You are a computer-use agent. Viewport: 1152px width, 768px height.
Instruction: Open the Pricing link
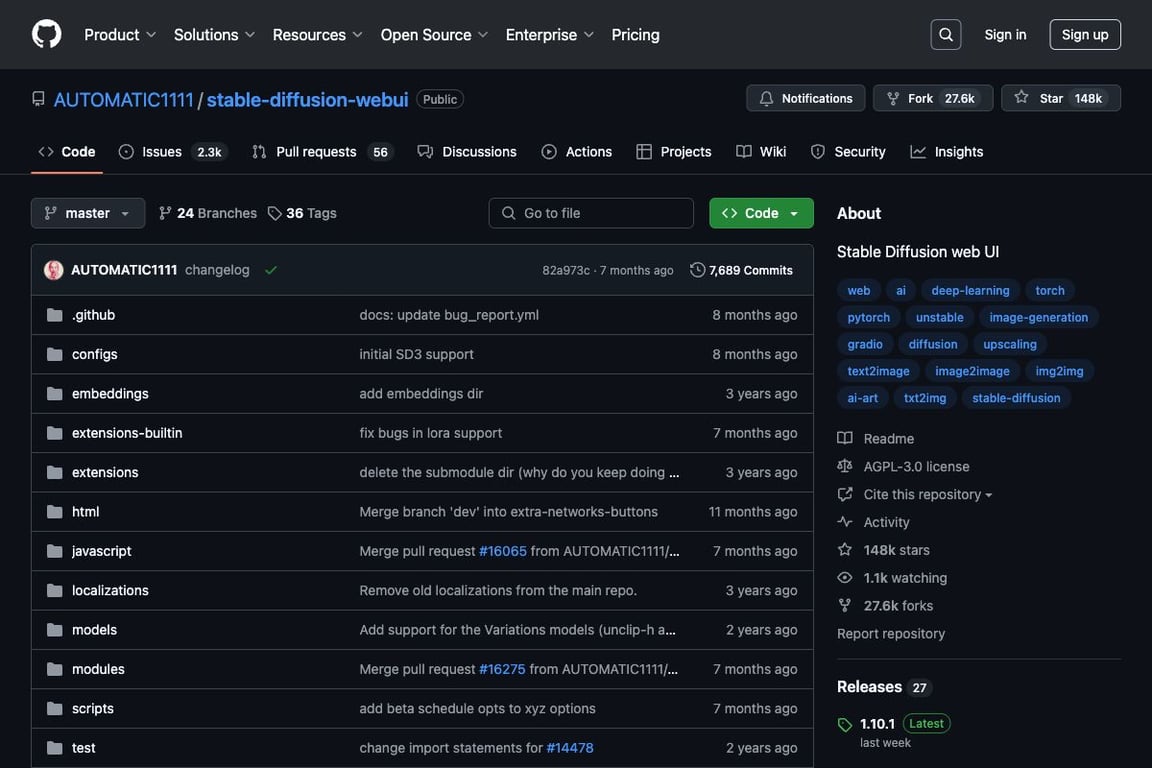coord(636,35)
